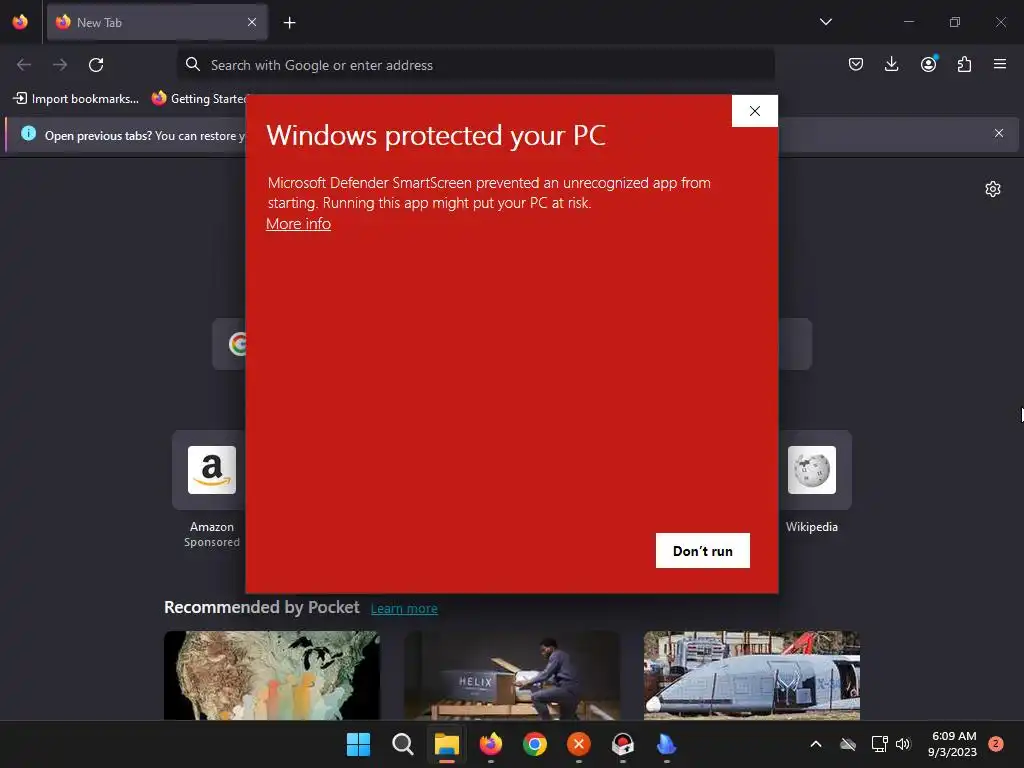This screenshot has width=1024, height=768.
Task: Open the Helix mattress Pocket story
Action: coord(512,675)
